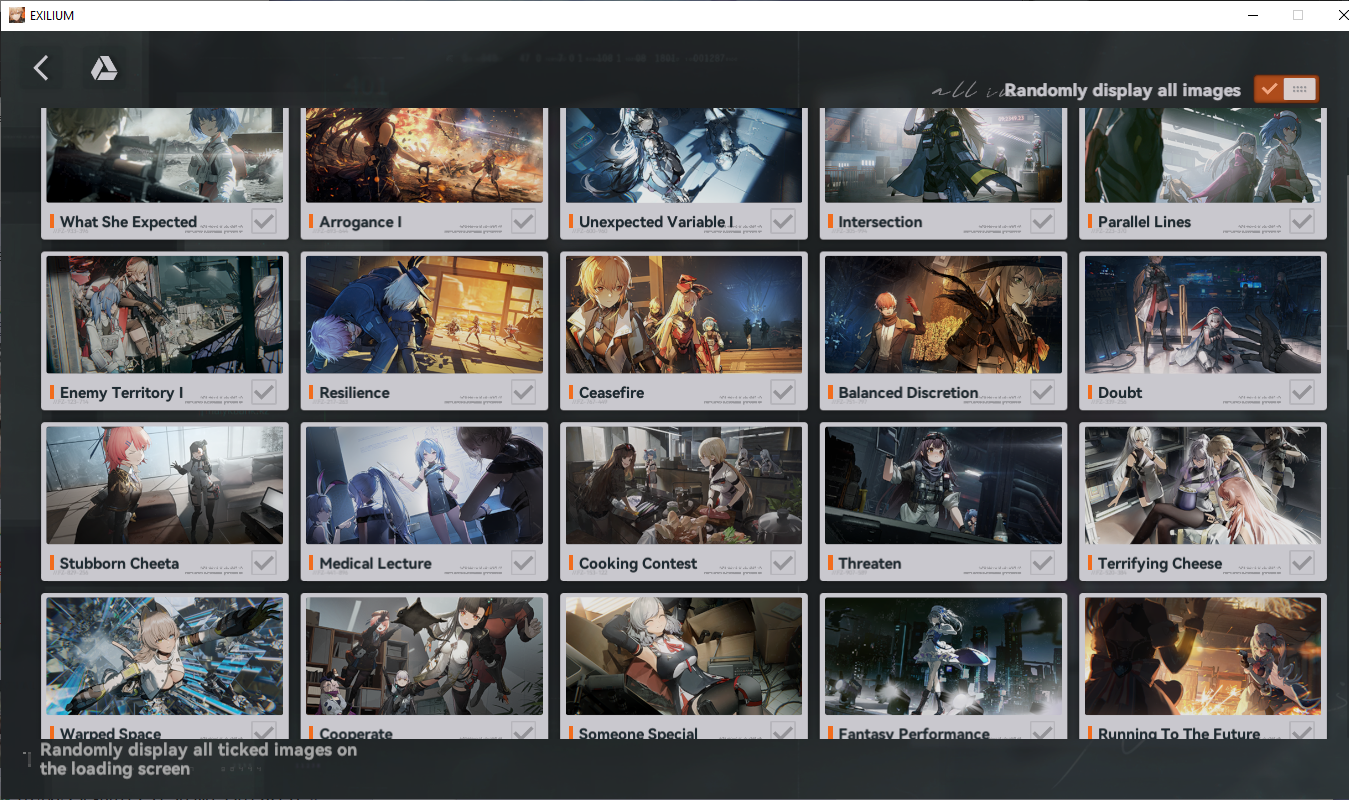Click the 'Stubborn Cheeta' title text
Image resolution: width=1349 pixels, height=800 pixels.
(x=119, y=564)
